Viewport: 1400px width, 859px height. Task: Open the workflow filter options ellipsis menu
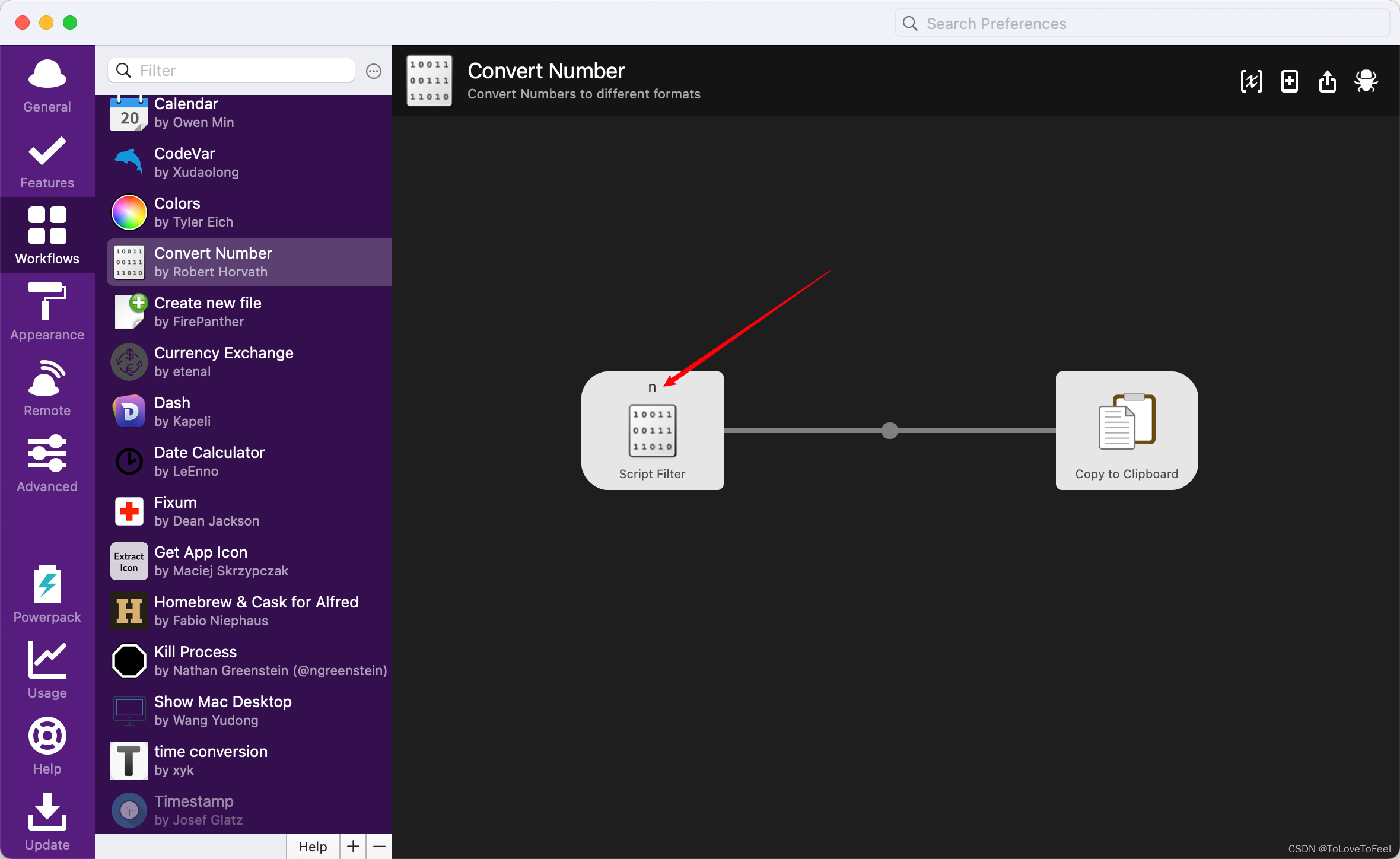374,71
